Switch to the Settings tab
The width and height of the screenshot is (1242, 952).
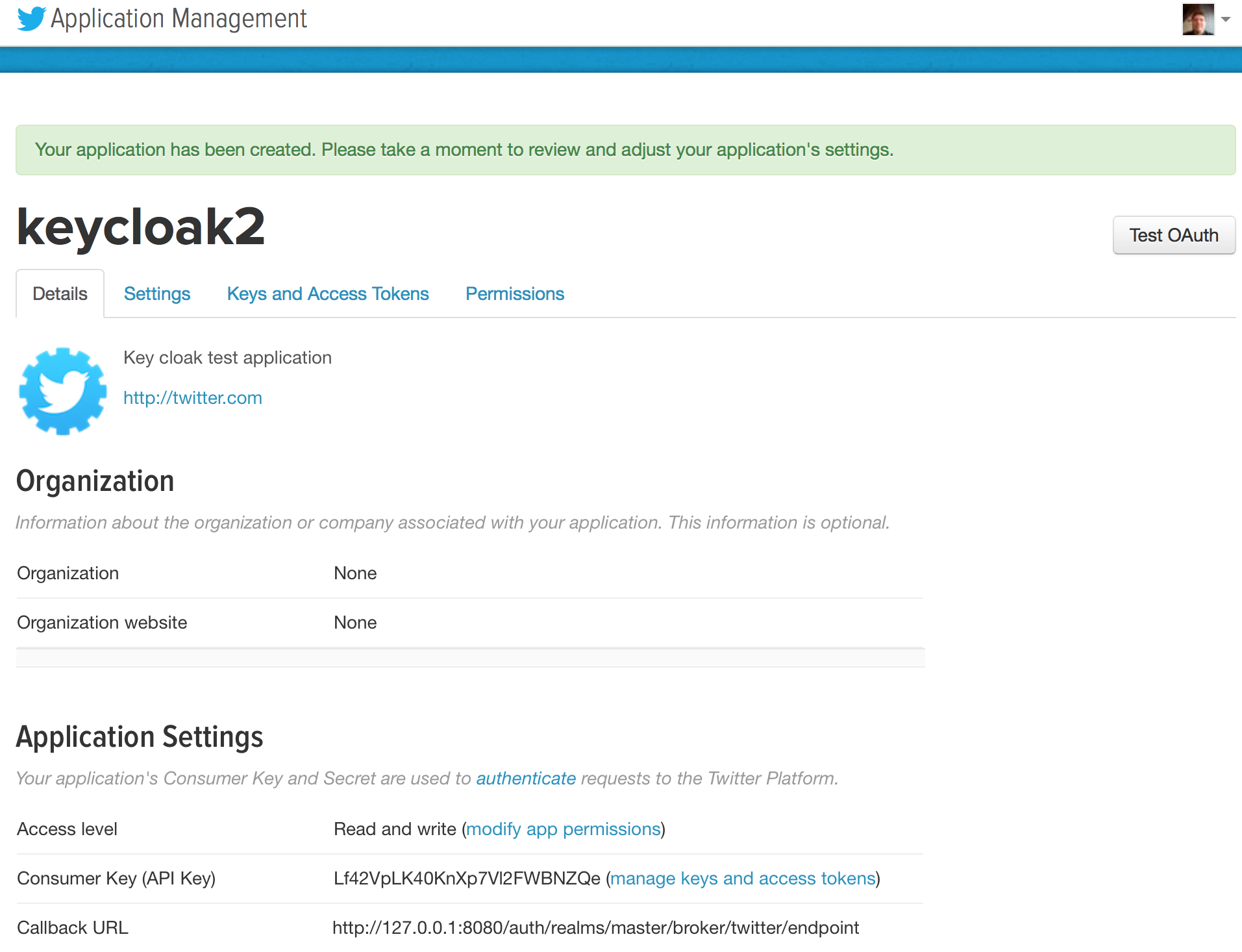pyautogui.click(x=156, y=294)
